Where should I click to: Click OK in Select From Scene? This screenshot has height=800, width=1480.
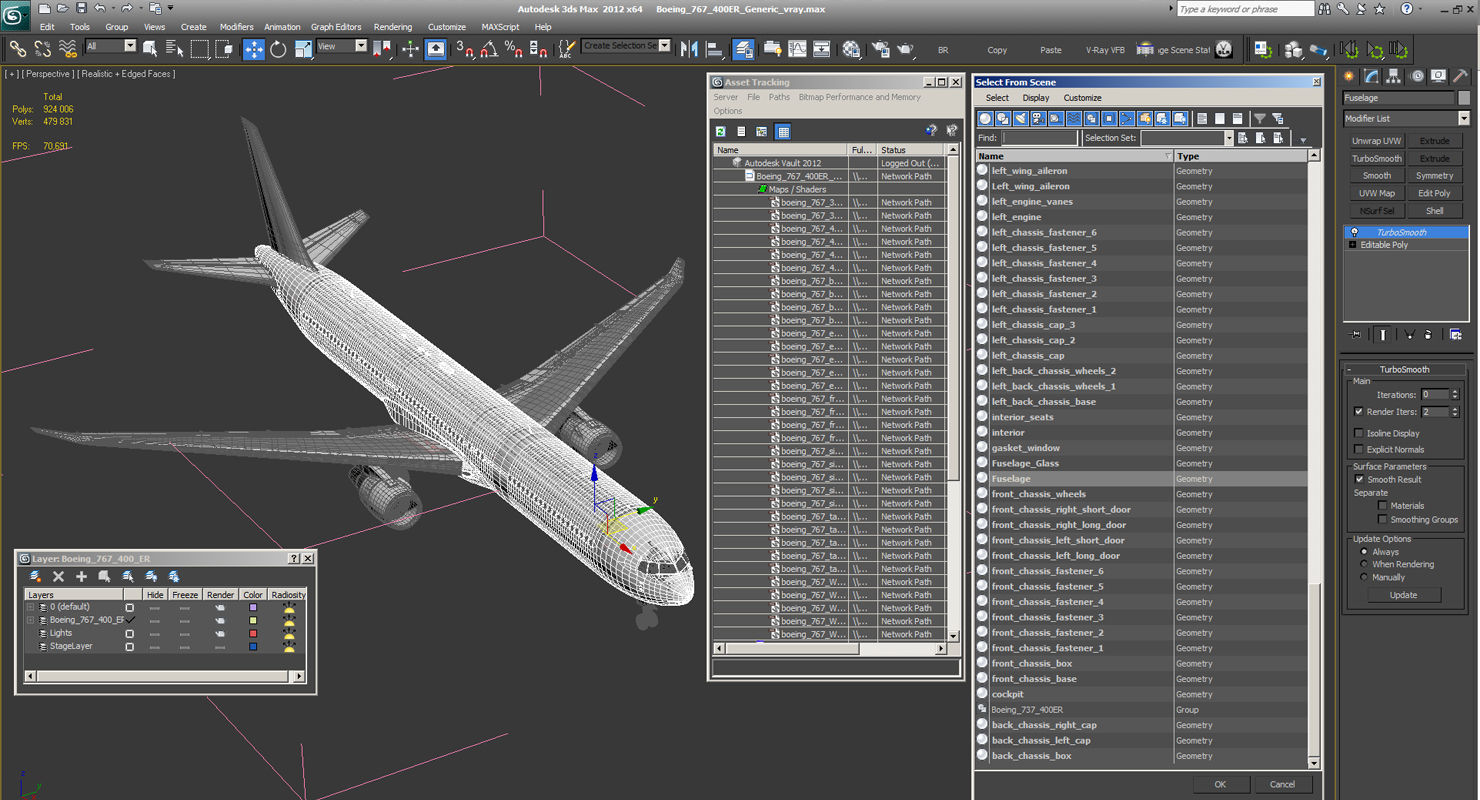[x=1220, y=784]
